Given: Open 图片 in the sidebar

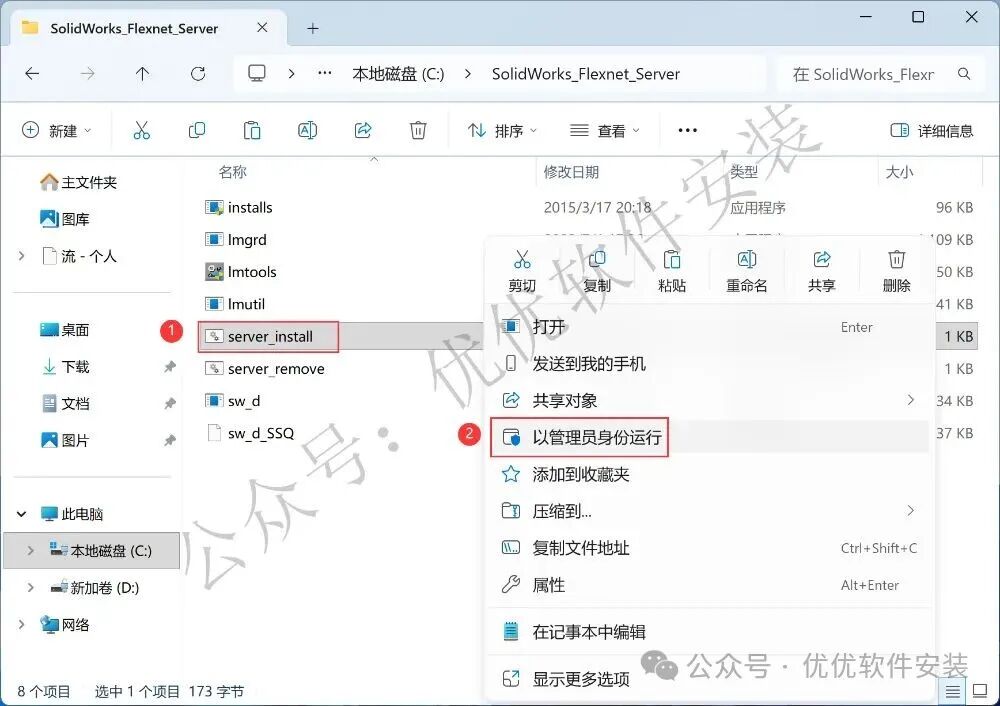Looking at the screenshot, I should (65, 441).
